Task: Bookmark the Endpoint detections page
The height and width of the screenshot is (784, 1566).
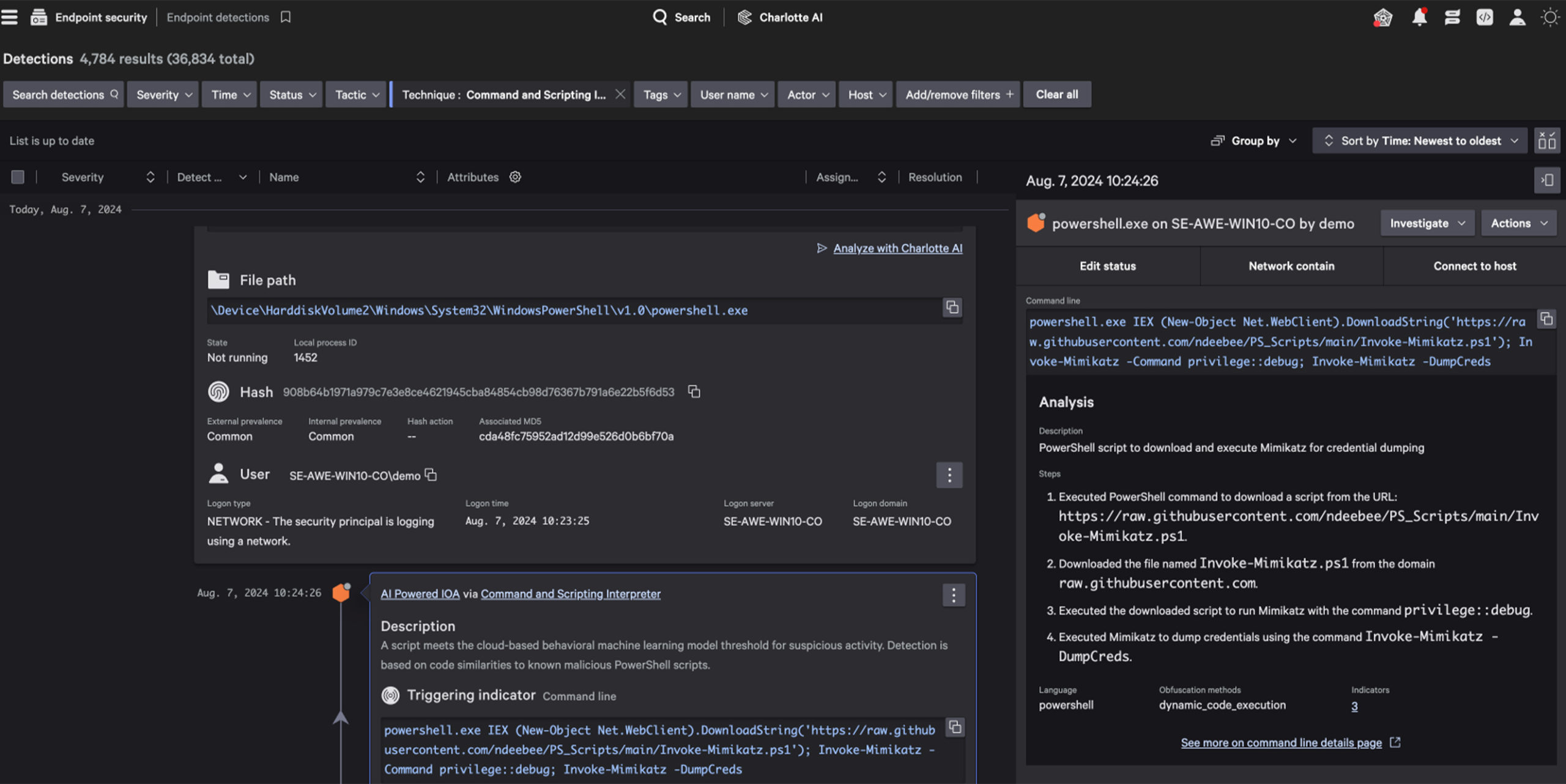Action: tap(286, 17)
